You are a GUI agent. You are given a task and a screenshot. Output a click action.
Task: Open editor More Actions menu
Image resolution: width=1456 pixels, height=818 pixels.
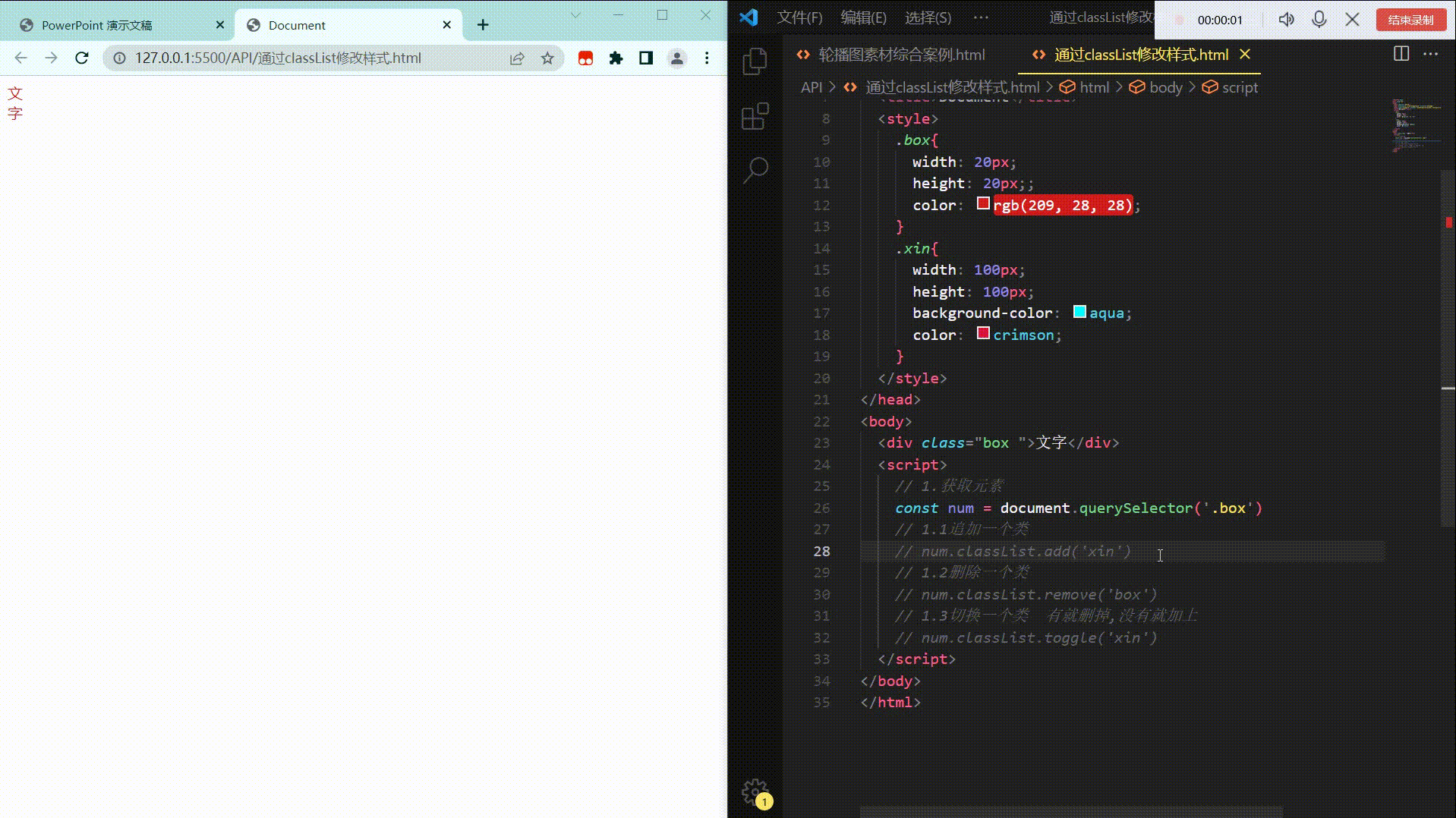[x=1431, y=54]
